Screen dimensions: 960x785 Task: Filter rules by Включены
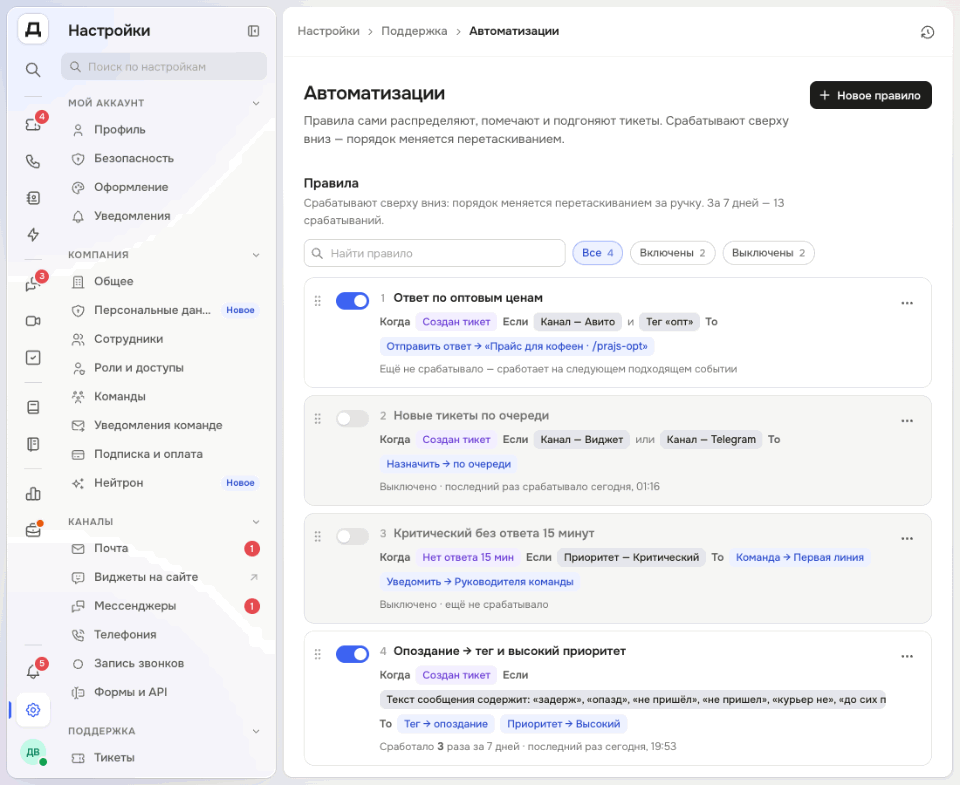click(672, 253)
